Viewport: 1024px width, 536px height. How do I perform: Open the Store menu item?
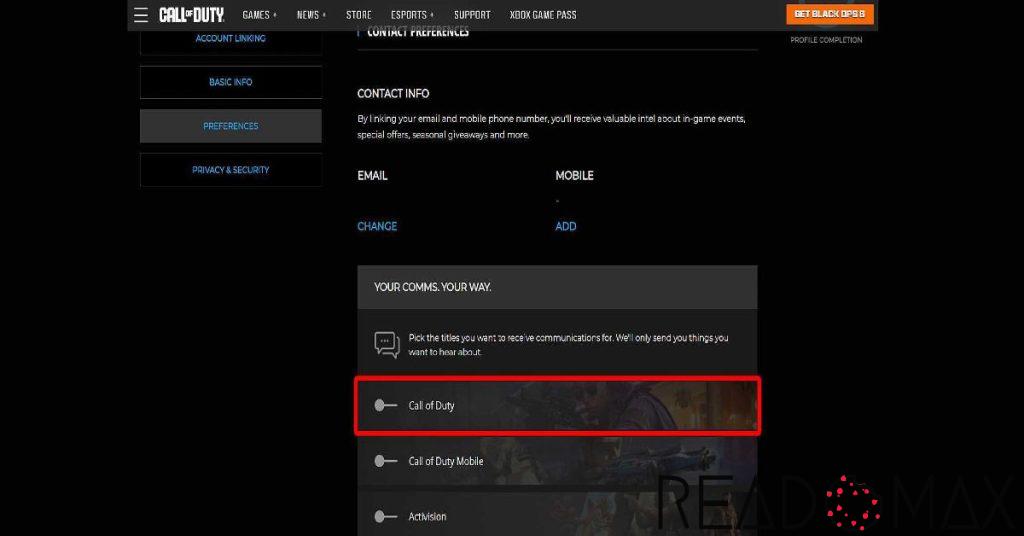pyautogui.click(x=358, y=15)
